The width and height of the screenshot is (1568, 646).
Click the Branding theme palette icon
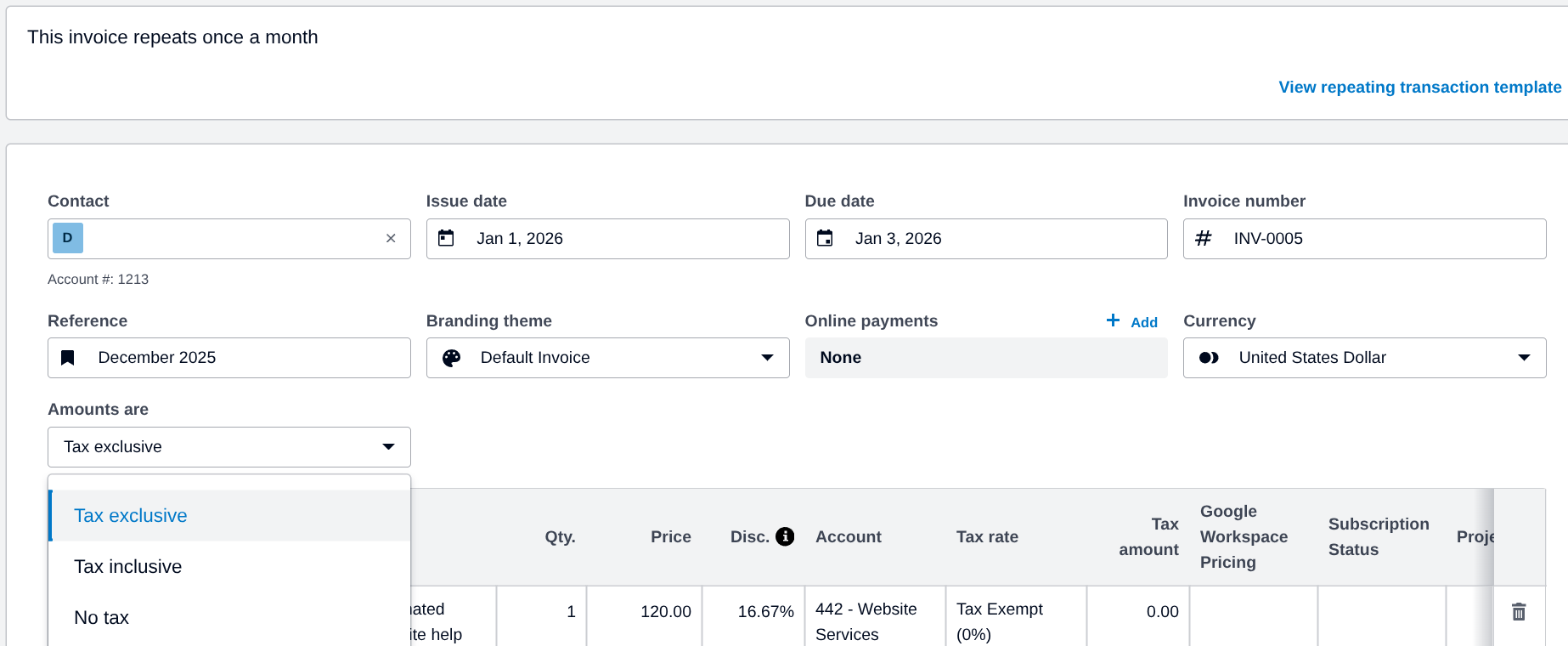pos(452,358)
